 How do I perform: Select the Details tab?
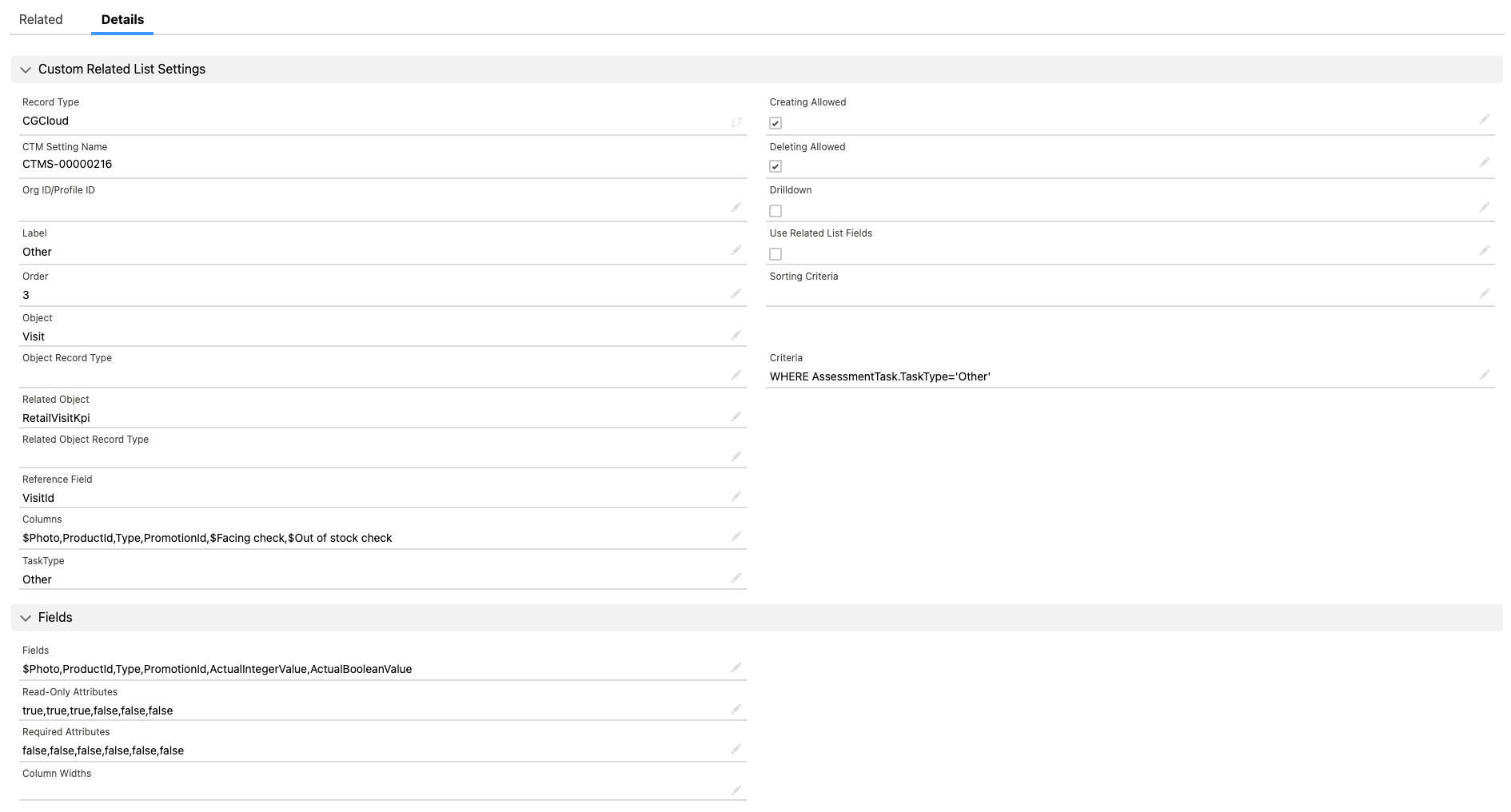[122, 19]
